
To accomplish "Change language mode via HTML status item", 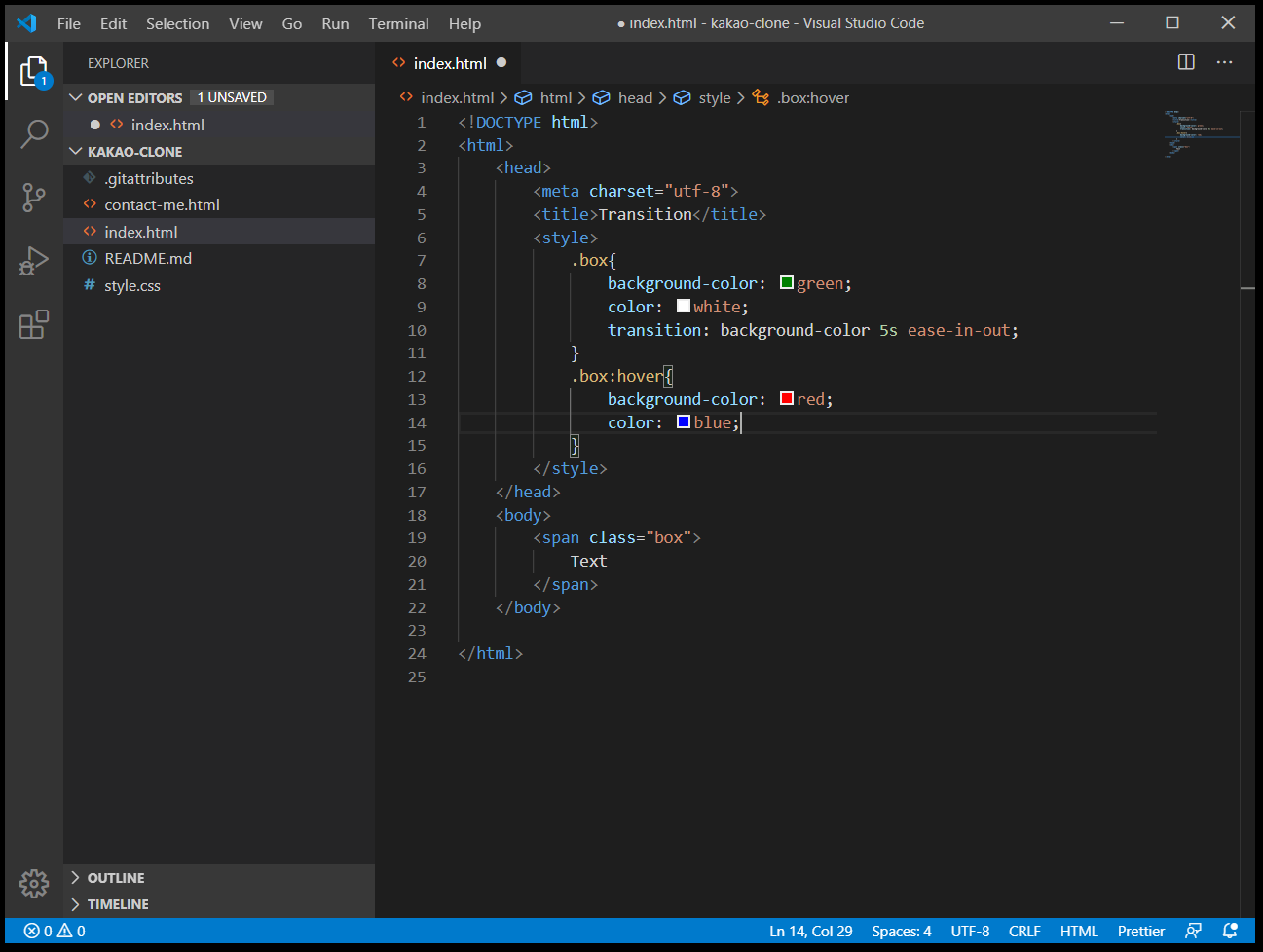I will 1079,932.
